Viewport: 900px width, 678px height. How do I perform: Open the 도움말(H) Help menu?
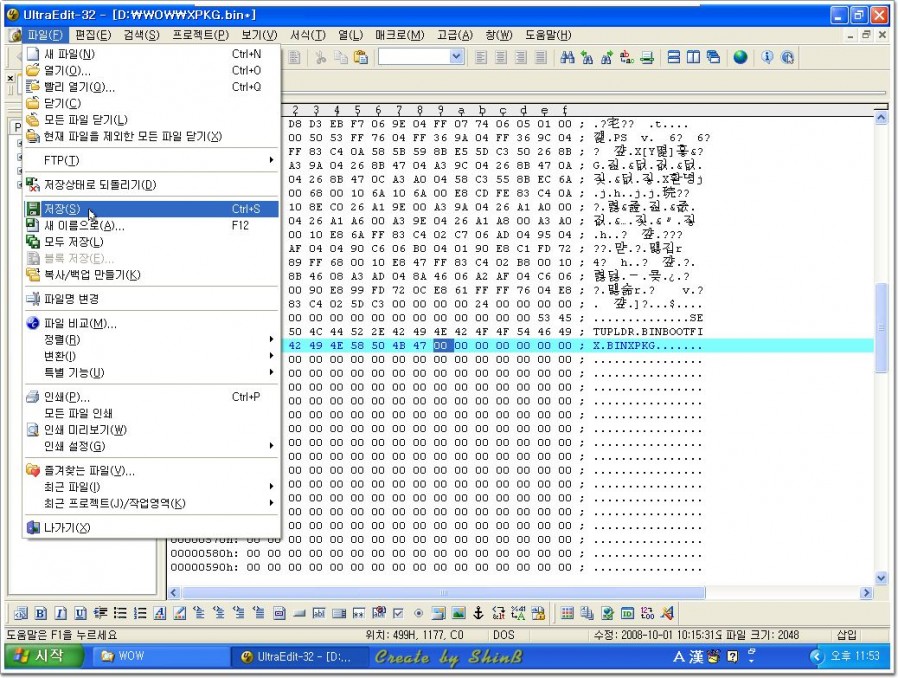548,35
